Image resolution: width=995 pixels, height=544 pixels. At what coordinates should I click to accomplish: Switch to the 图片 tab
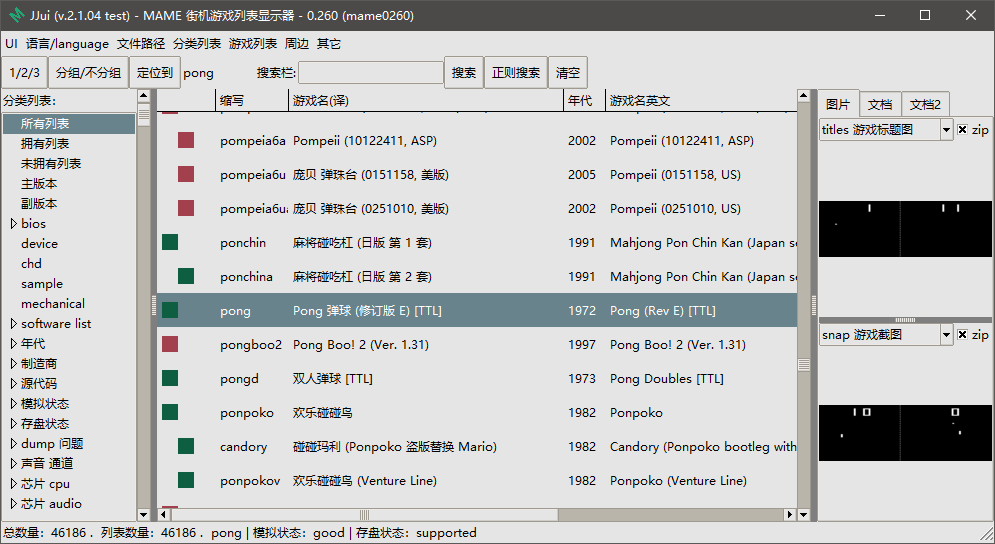pos(838,103)
